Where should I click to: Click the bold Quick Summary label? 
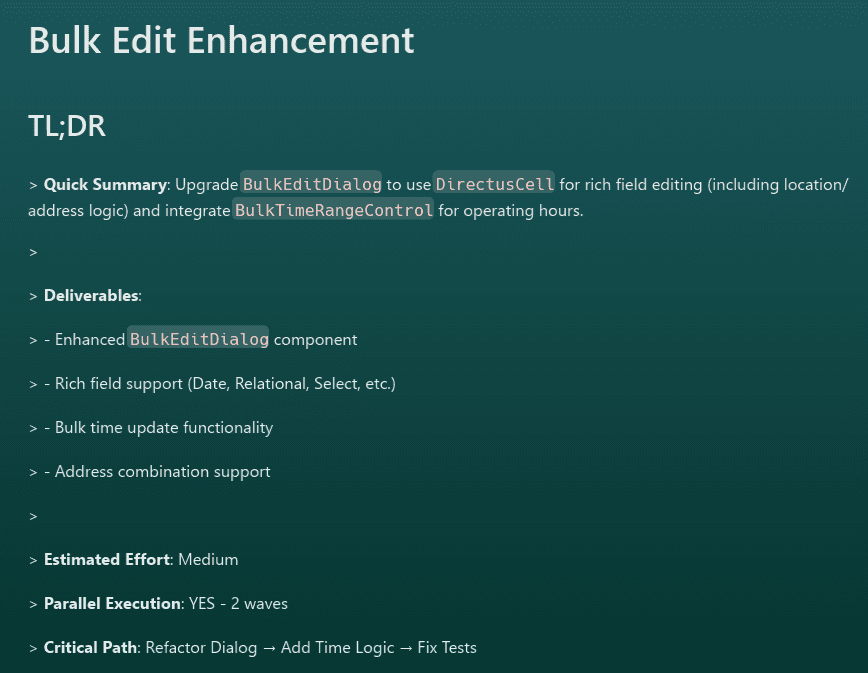tap(105, 185)
